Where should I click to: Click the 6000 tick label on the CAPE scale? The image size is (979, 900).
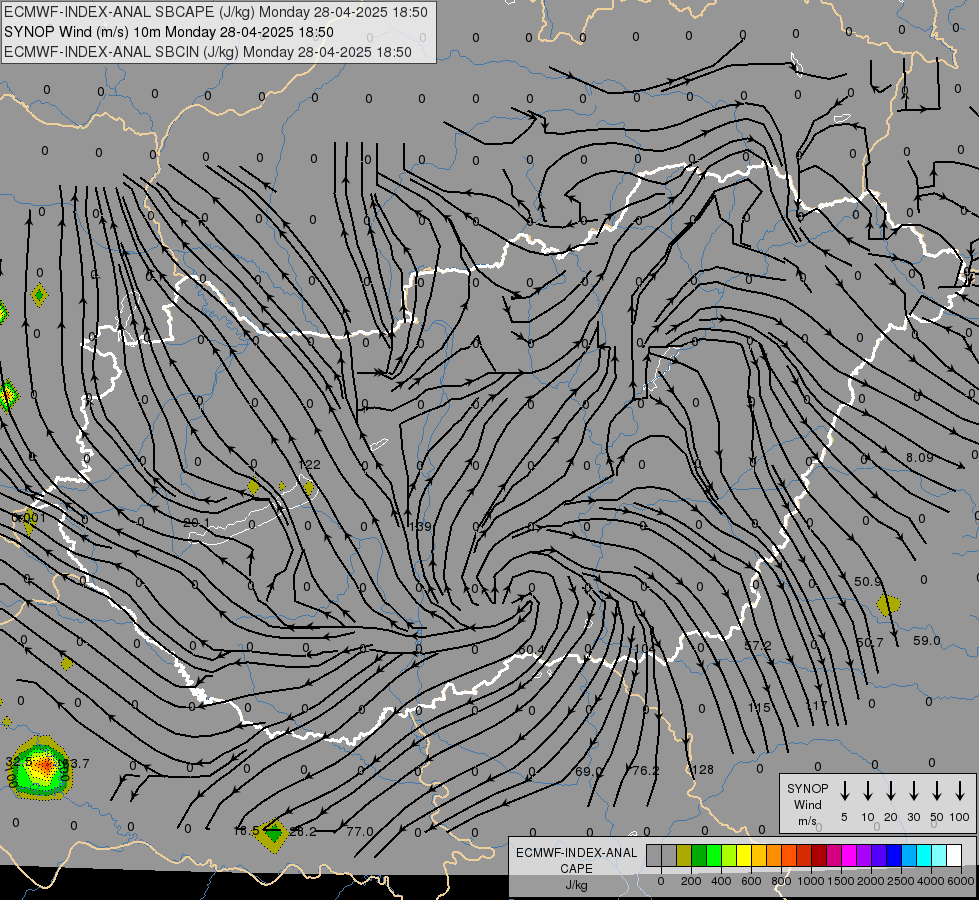pos(961,881)
